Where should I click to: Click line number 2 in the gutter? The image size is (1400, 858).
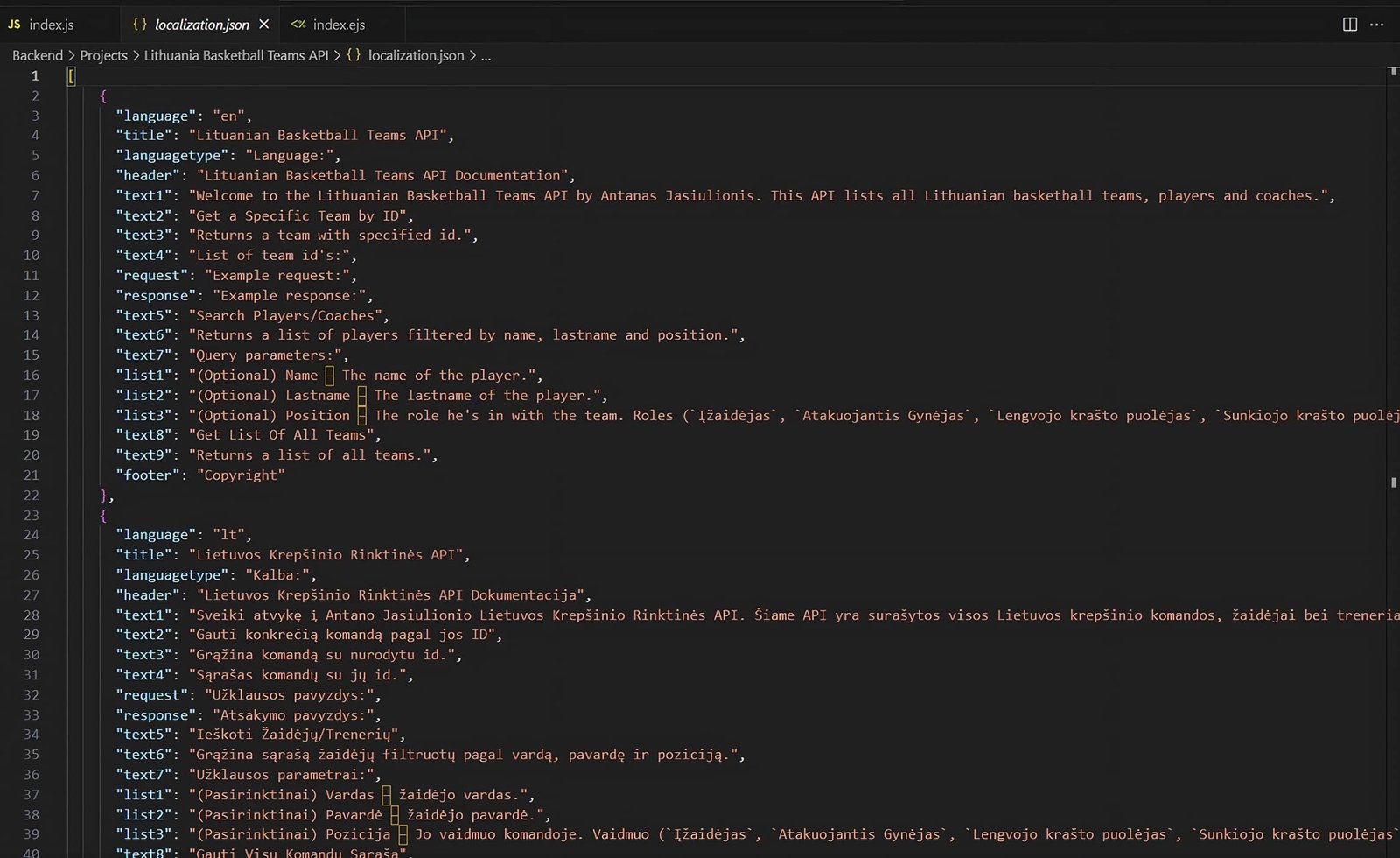click(x=35, y=95)
